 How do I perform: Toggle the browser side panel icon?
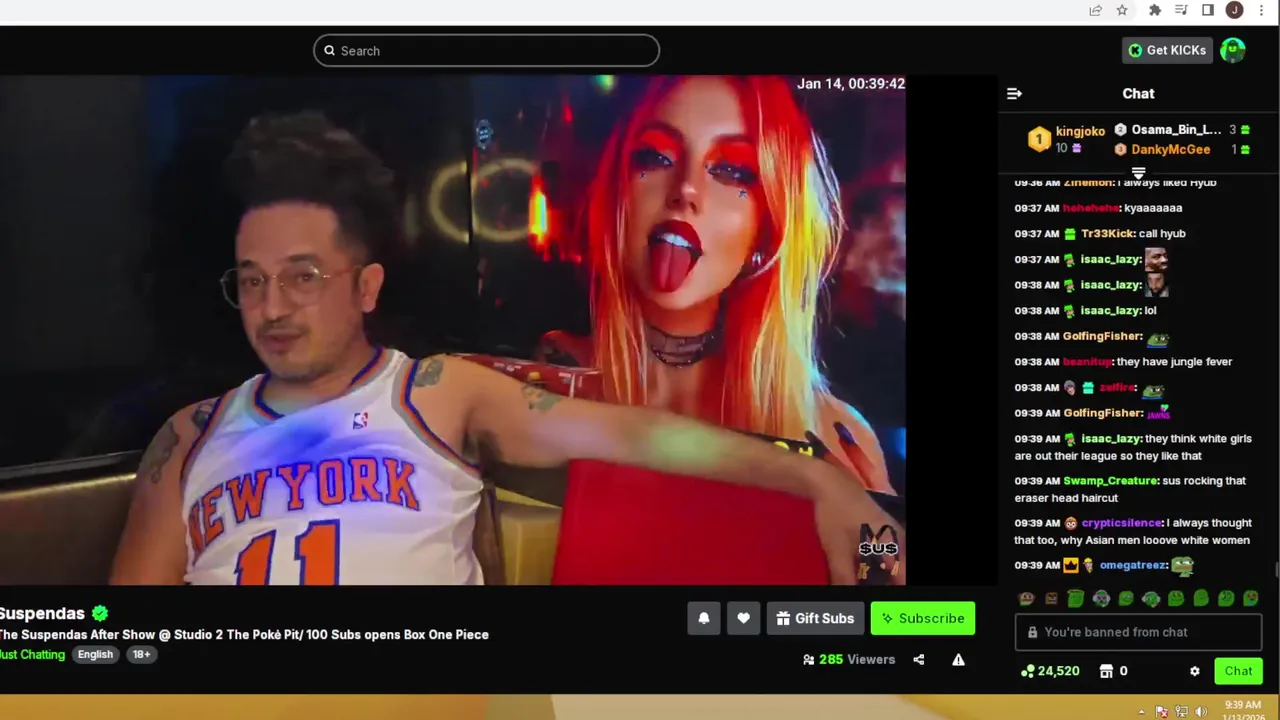[1207, 10]
